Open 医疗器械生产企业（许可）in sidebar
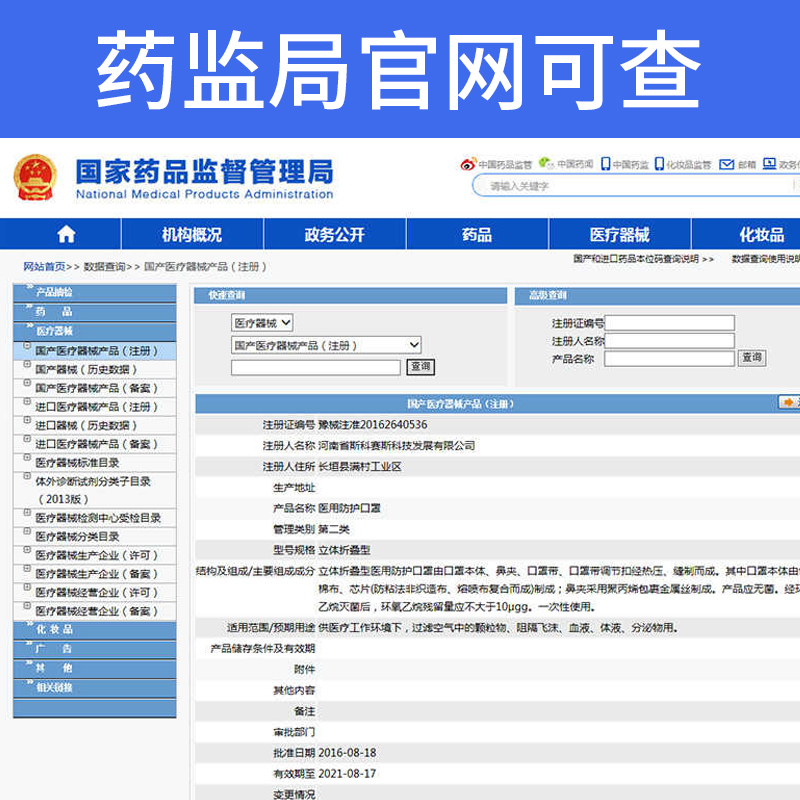Screen dimensions: 800x800 tap(96, 555)
